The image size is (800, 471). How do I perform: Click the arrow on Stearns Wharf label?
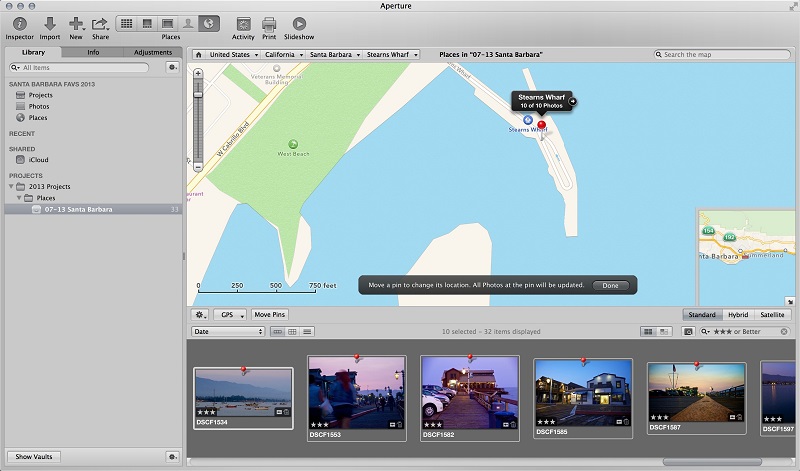tap(572, 101)
